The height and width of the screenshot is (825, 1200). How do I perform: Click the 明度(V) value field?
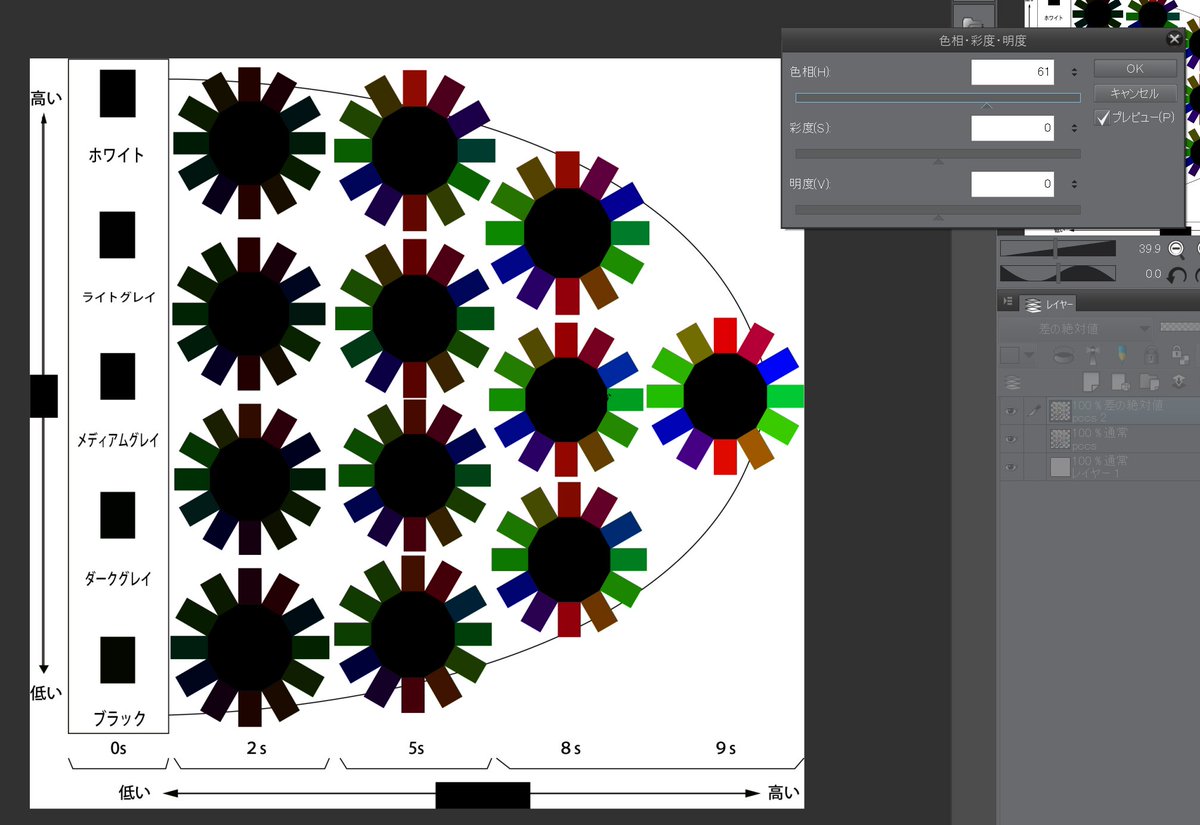pos(1012,184)
